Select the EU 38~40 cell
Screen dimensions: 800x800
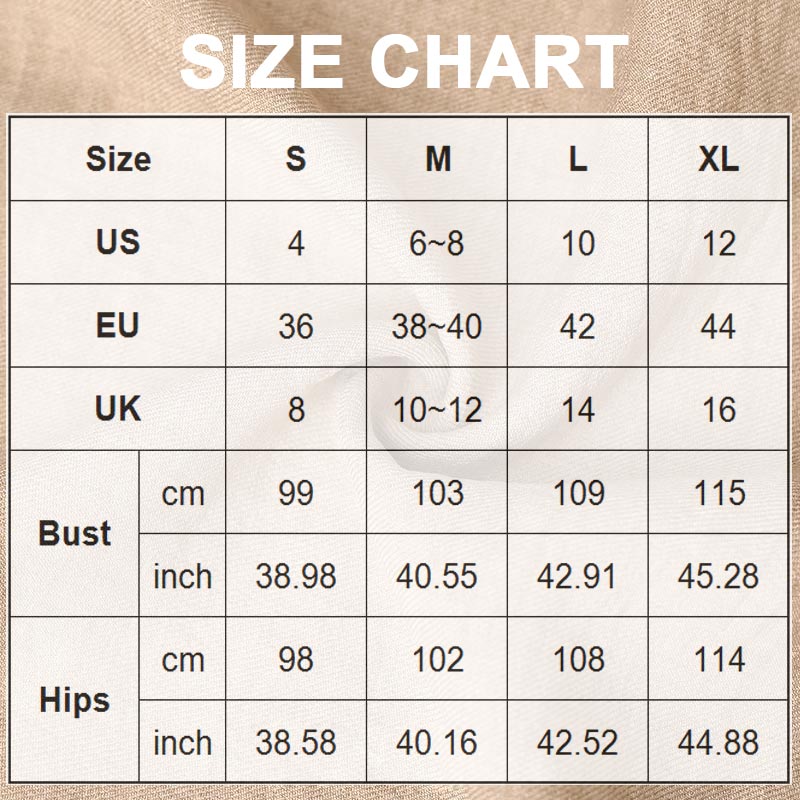[x=437, y=326]
